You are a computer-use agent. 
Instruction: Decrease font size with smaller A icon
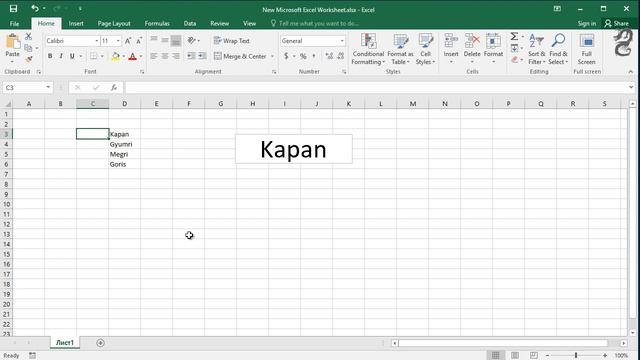tap(139, 41)
